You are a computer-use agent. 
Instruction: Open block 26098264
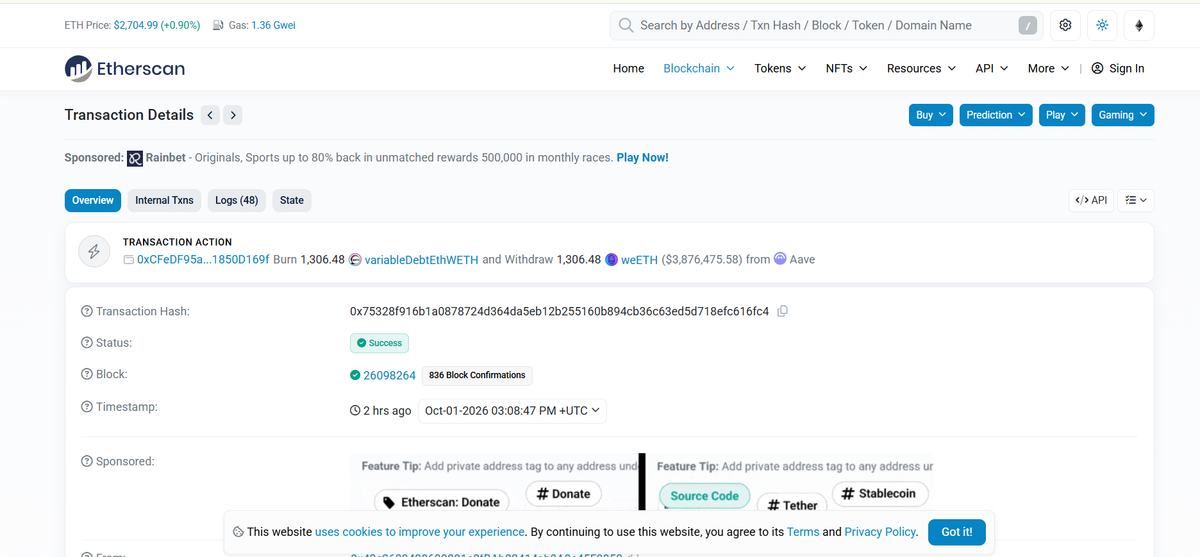pyautogui.click(x=389, y=375)
